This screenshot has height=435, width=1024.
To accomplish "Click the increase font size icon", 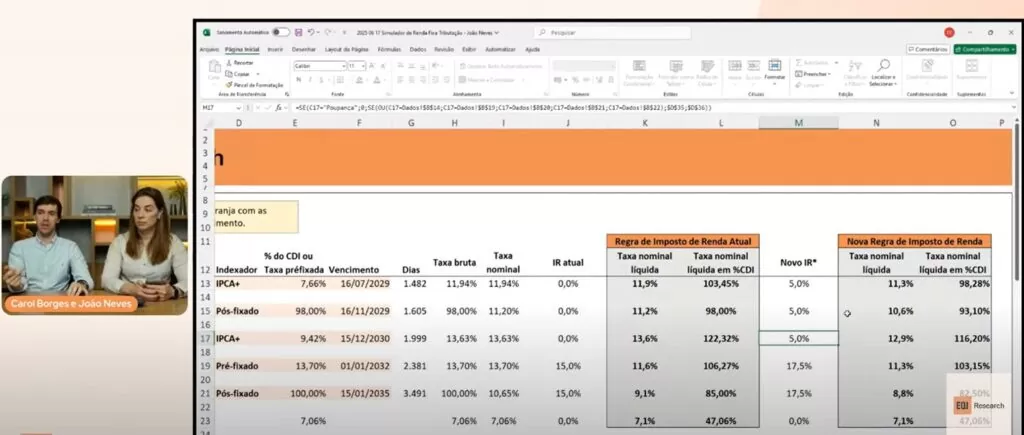I will pos(372,66).
